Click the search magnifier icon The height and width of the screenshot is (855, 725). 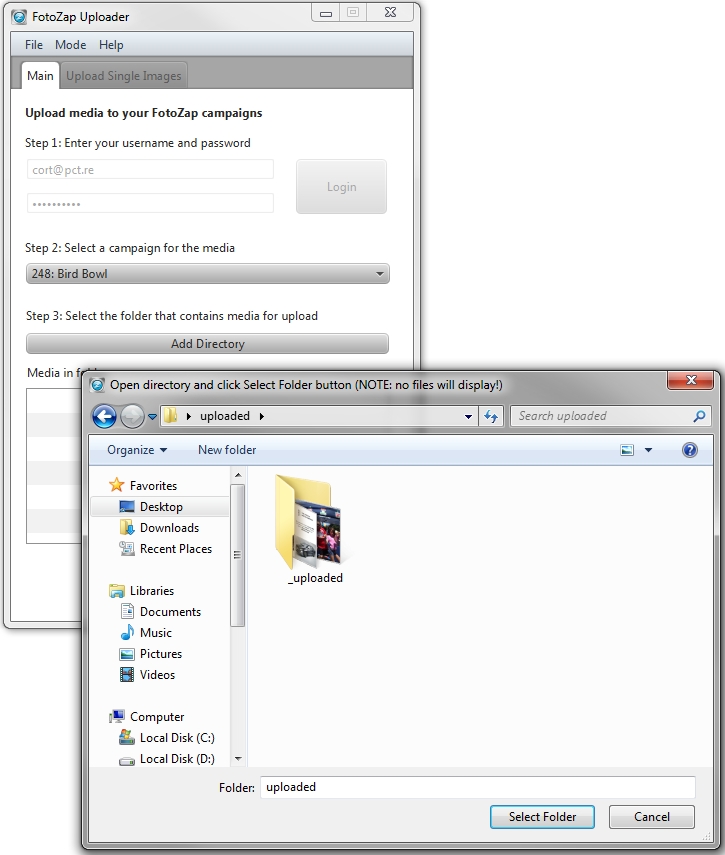tap(699, 416)
